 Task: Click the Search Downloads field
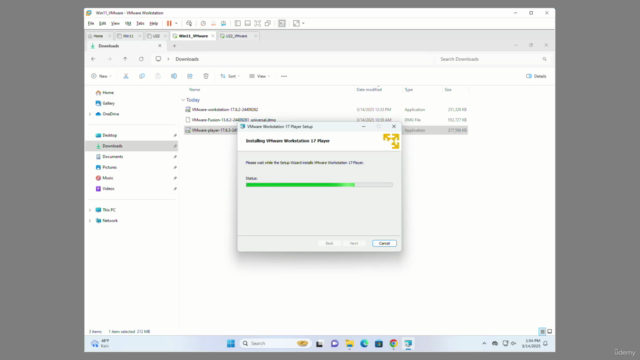(493, 59)
